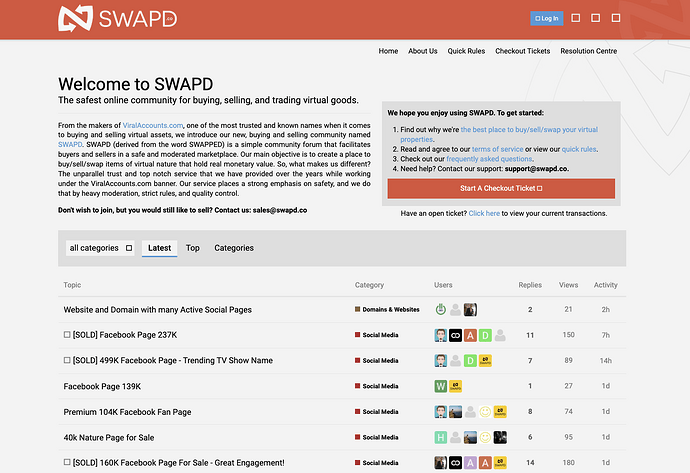The image size is (690, 473).
Task: Open topic '40k Nature Page for Sale'
Action: (x=109, y=437)
